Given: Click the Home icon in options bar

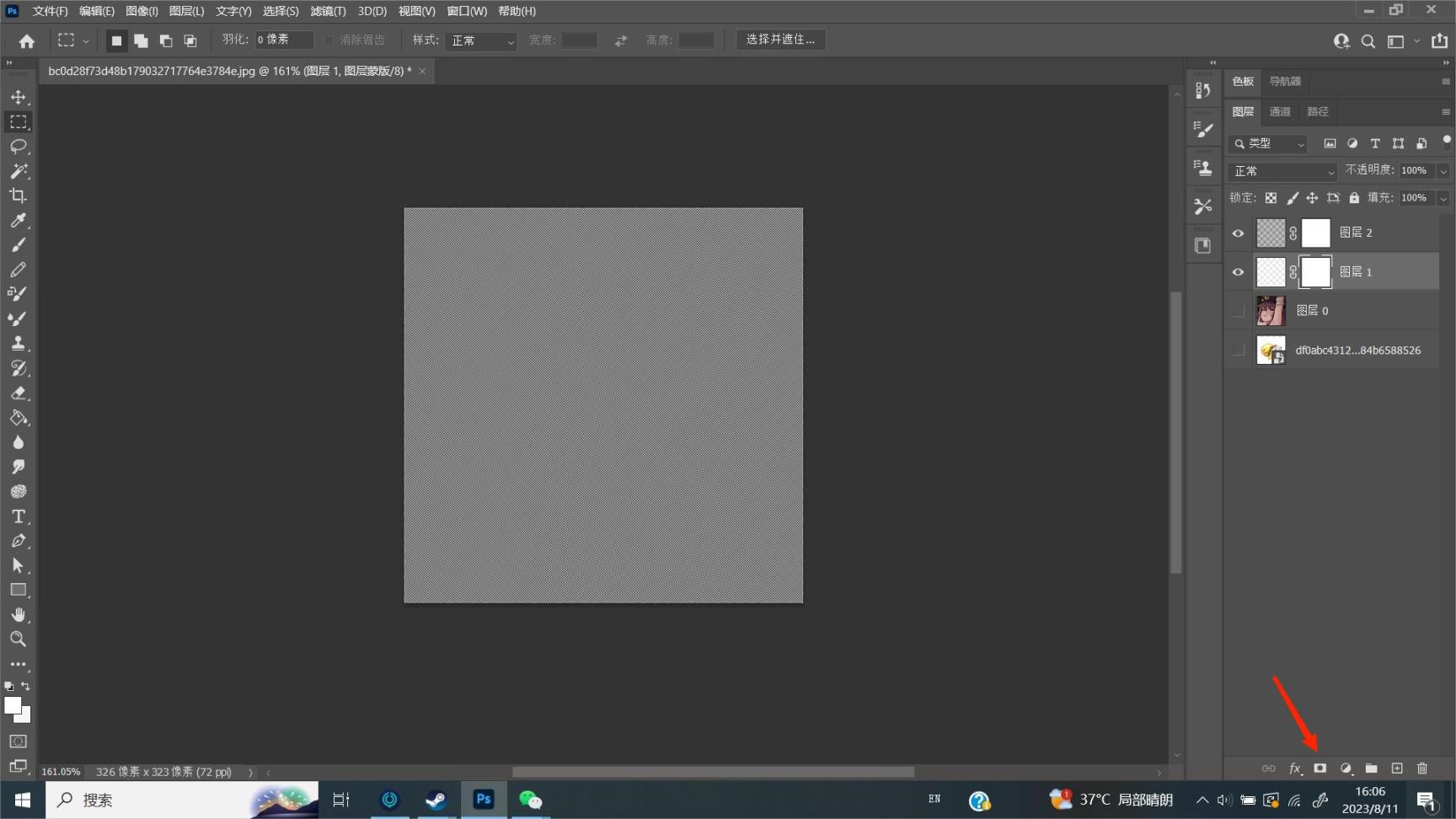Looking at the screenshot, I should pos(27,40).
